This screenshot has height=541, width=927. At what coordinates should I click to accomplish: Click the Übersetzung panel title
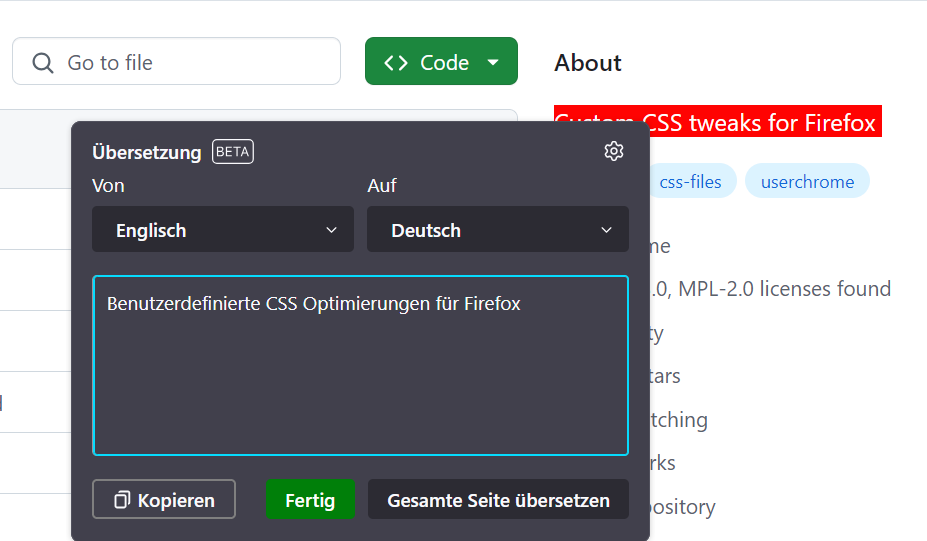coord(147,152)
